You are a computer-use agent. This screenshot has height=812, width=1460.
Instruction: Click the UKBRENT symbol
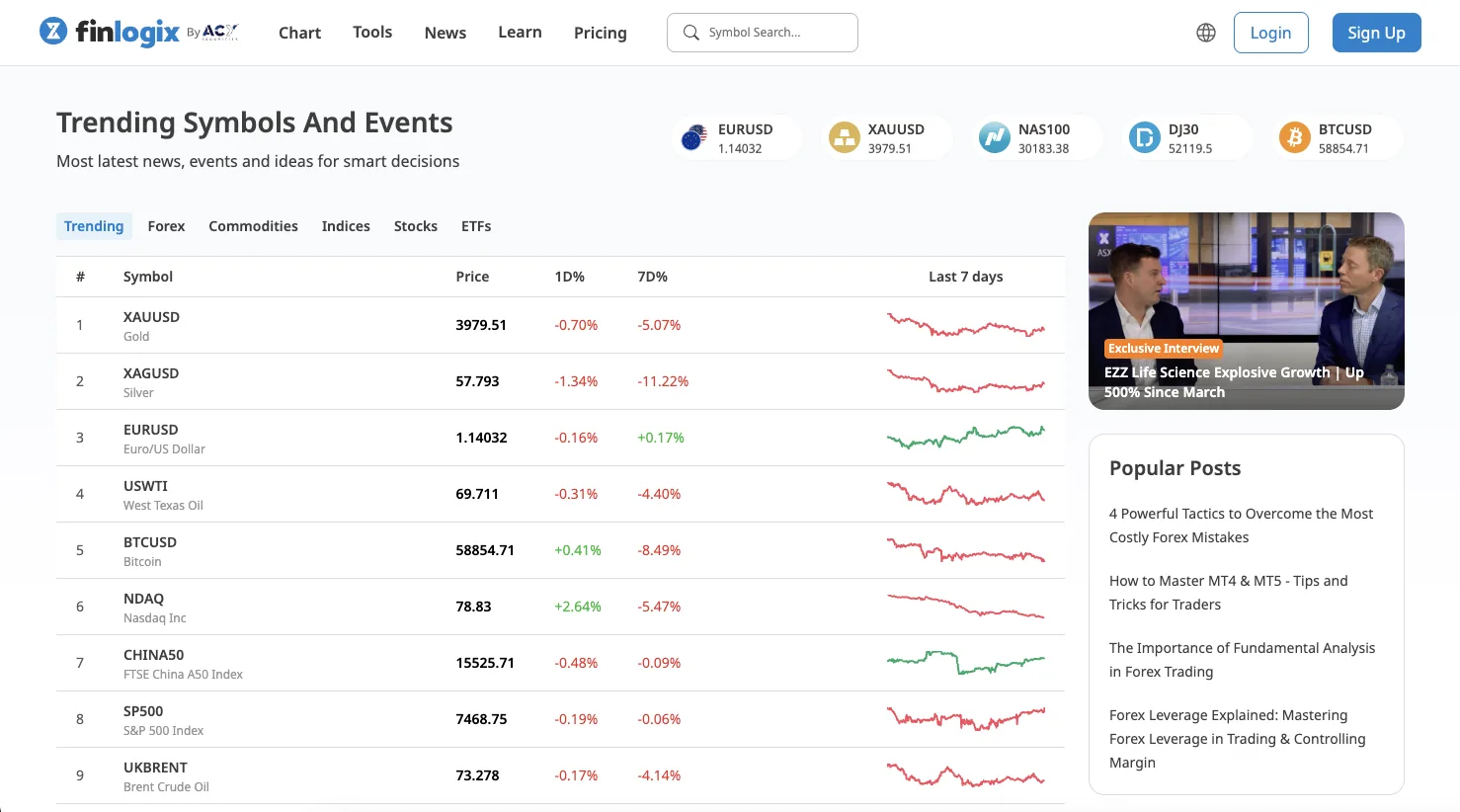click(155, 768)
